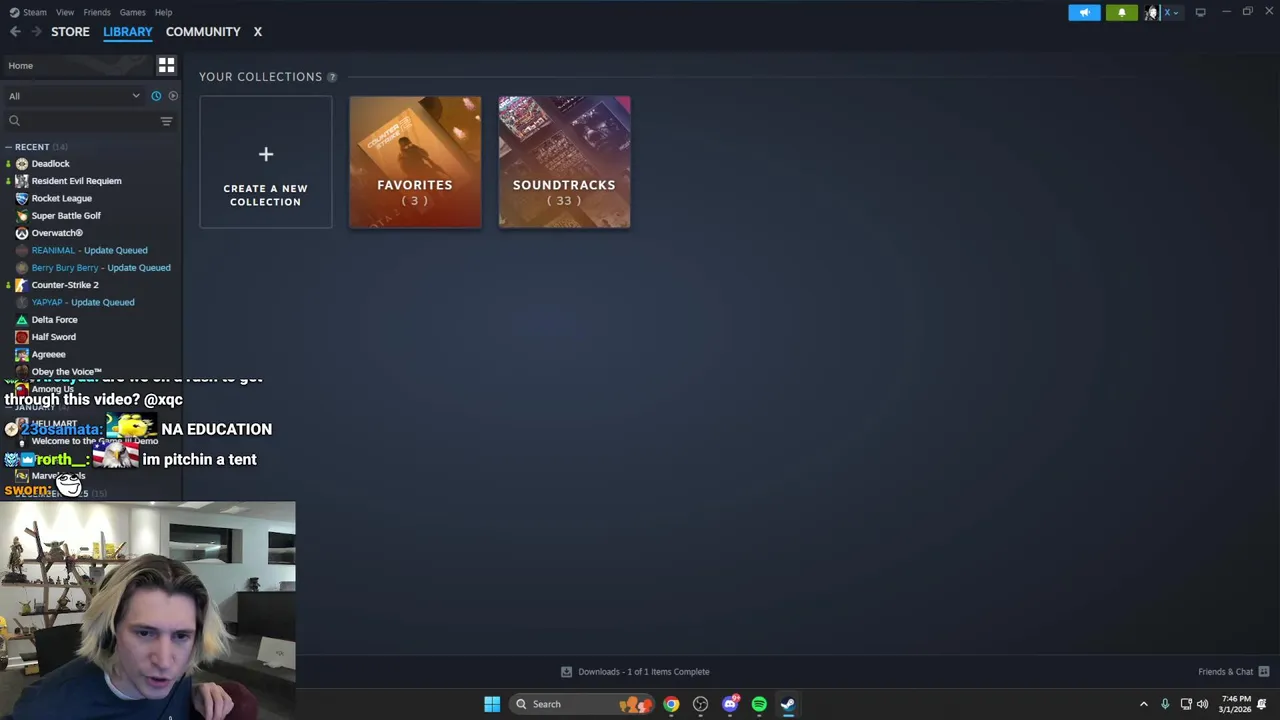Open the volume speaker tray icon
The width and height of the screenshot is (1280, 720).
coord(1203,704)
